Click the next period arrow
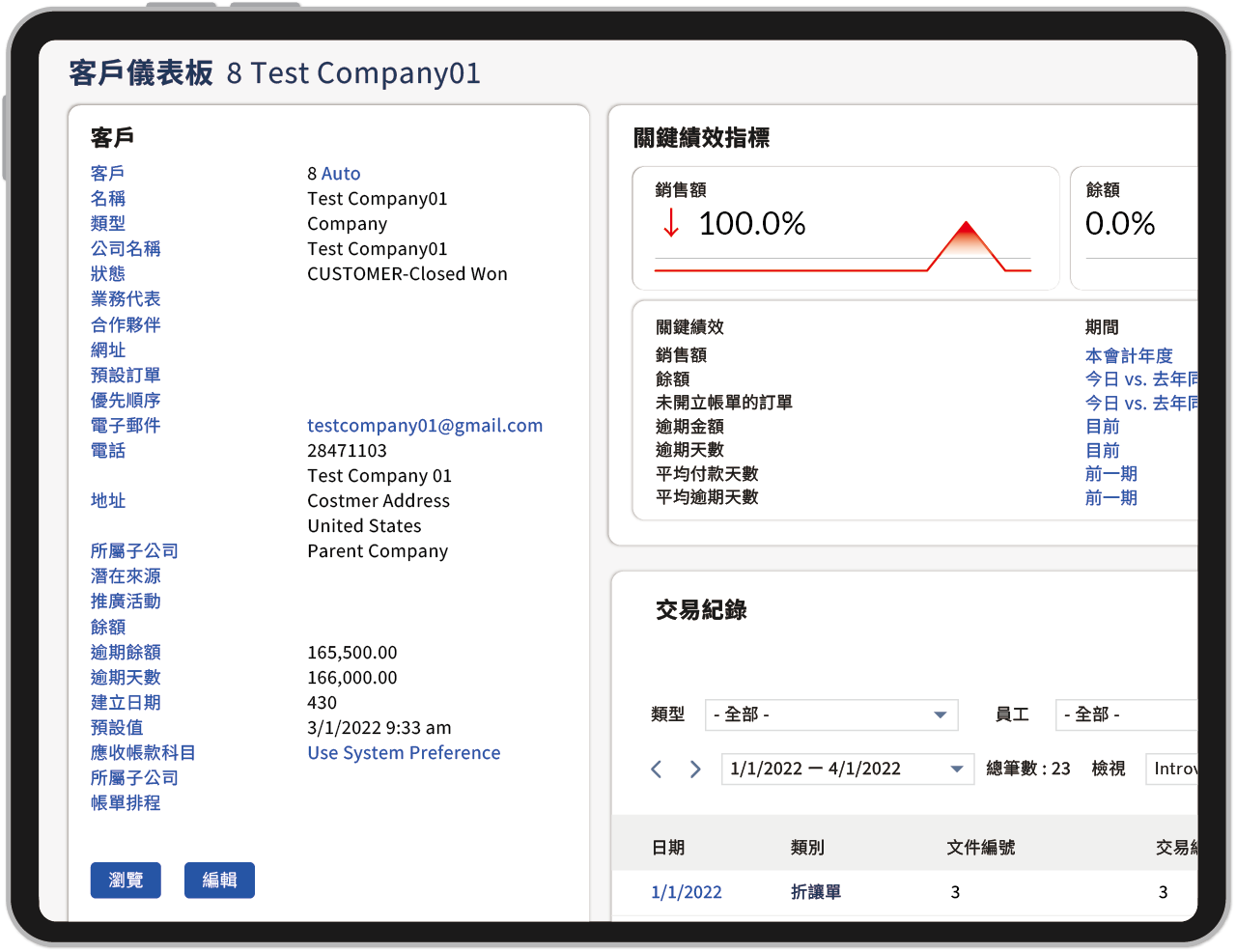 click(x=695, y=769)
